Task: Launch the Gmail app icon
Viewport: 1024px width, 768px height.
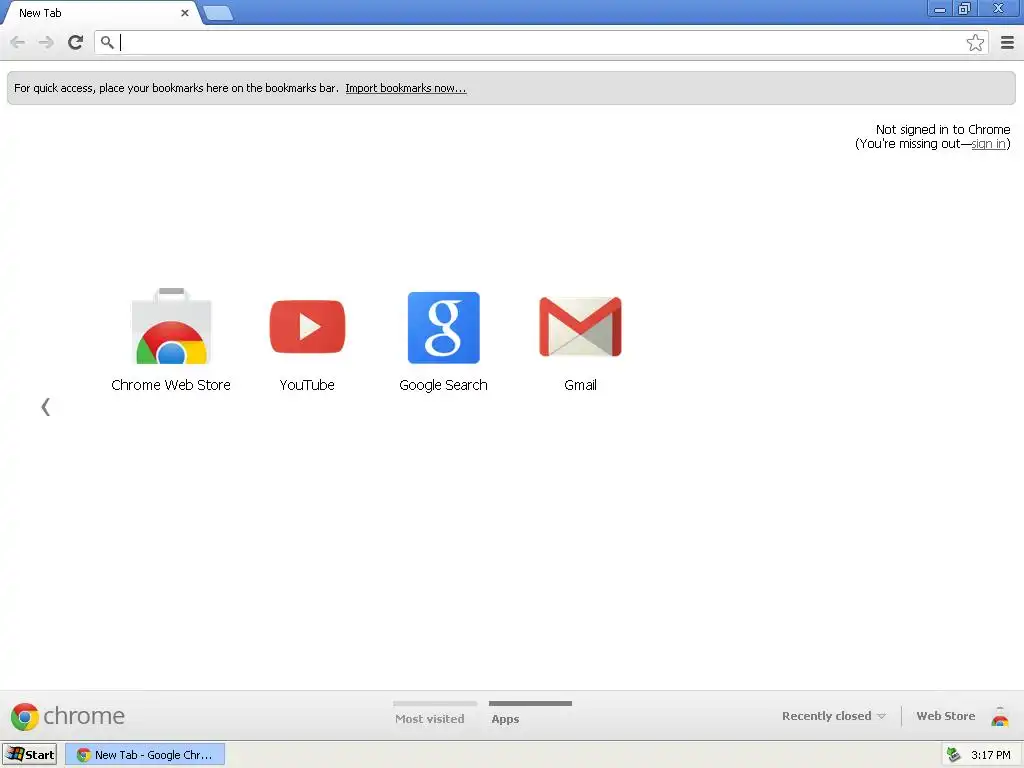Action: click(x=580, y=327)
